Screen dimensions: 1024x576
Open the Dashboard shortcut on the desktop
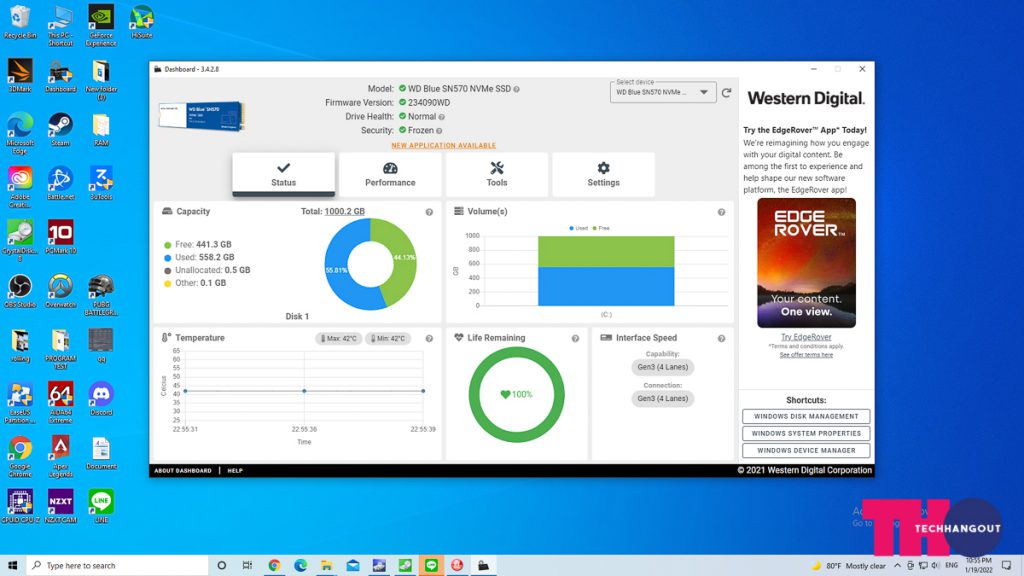(61, 75)
